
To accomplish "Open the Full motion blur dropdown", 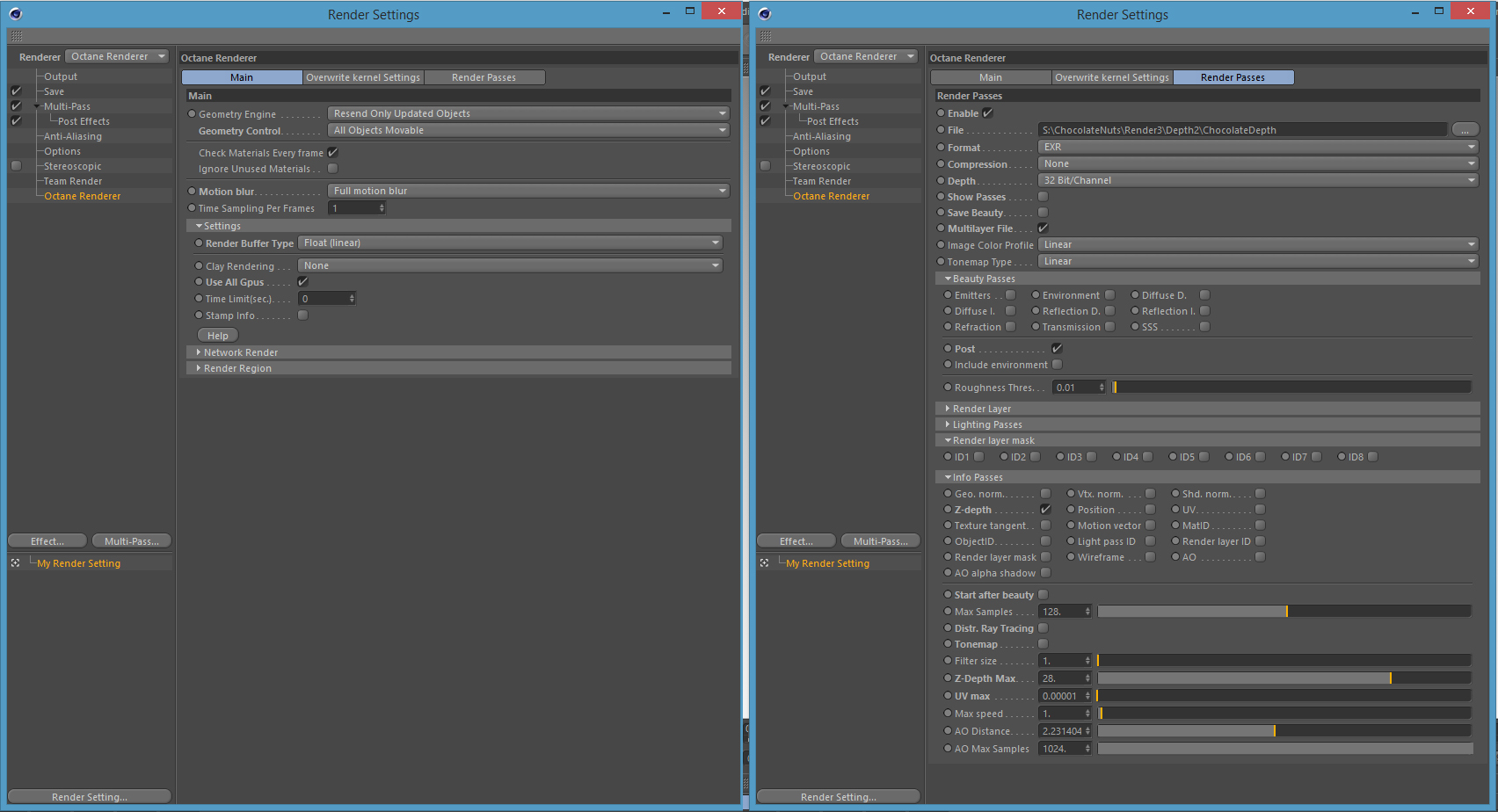I will [x=529, y=191].
